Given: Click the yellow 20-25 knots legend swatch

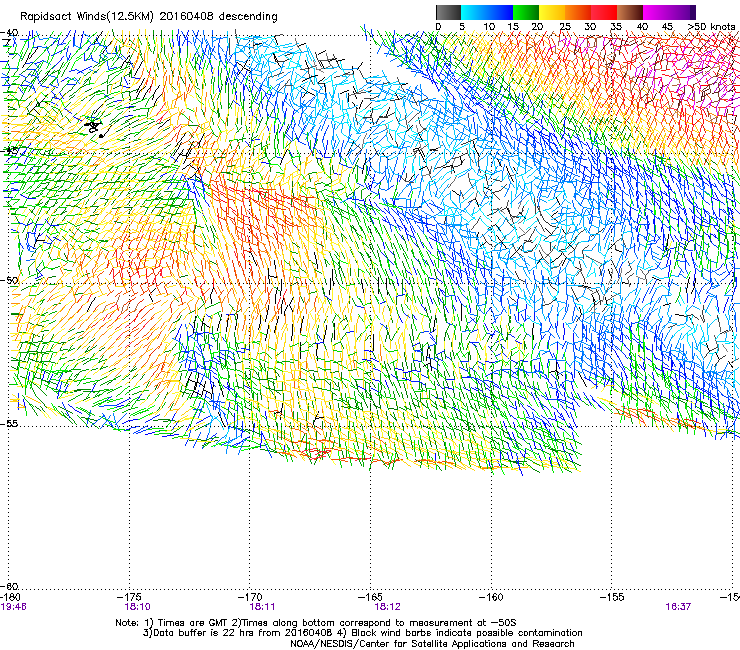Looking at the screenshot, I should click(x=552, y=12).
